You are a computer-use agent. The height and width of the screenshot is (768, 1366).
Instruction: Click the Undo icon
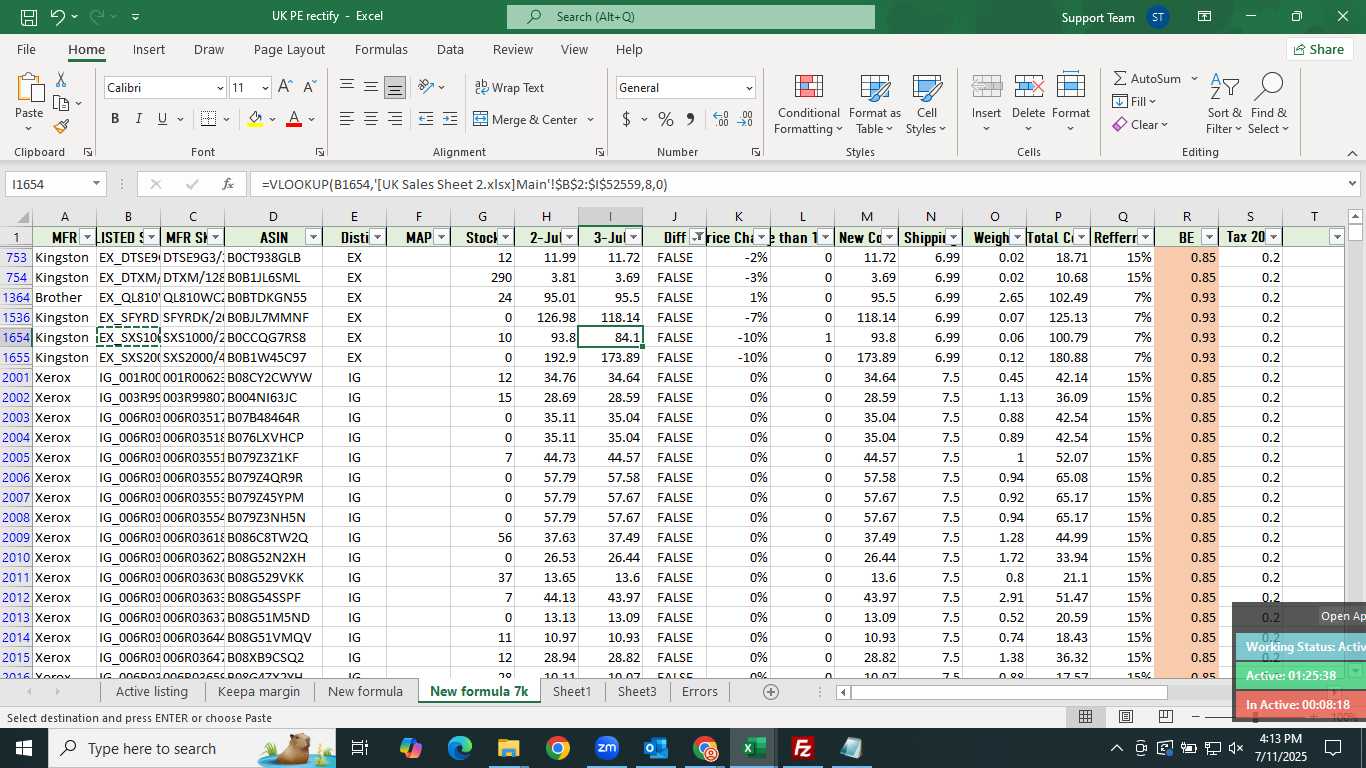click(58, 17)
